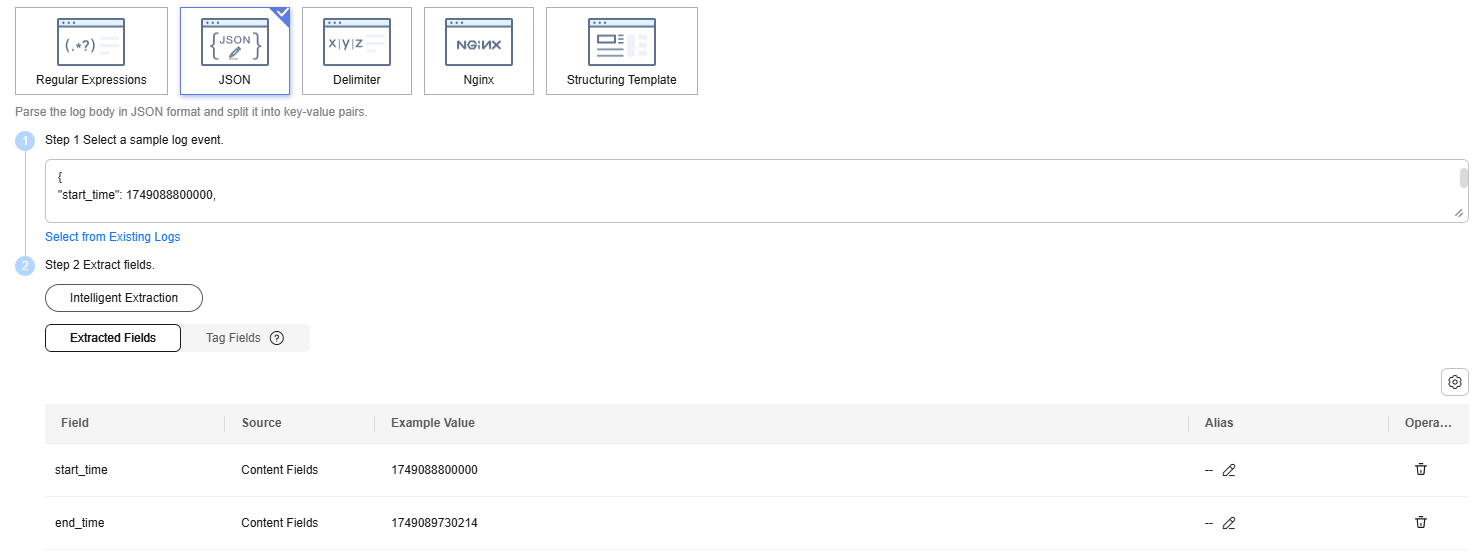The height and width of the screenshot is (554, 1478).
Task: Edit alias for end_time field
Action: (x=1229, y=523)
